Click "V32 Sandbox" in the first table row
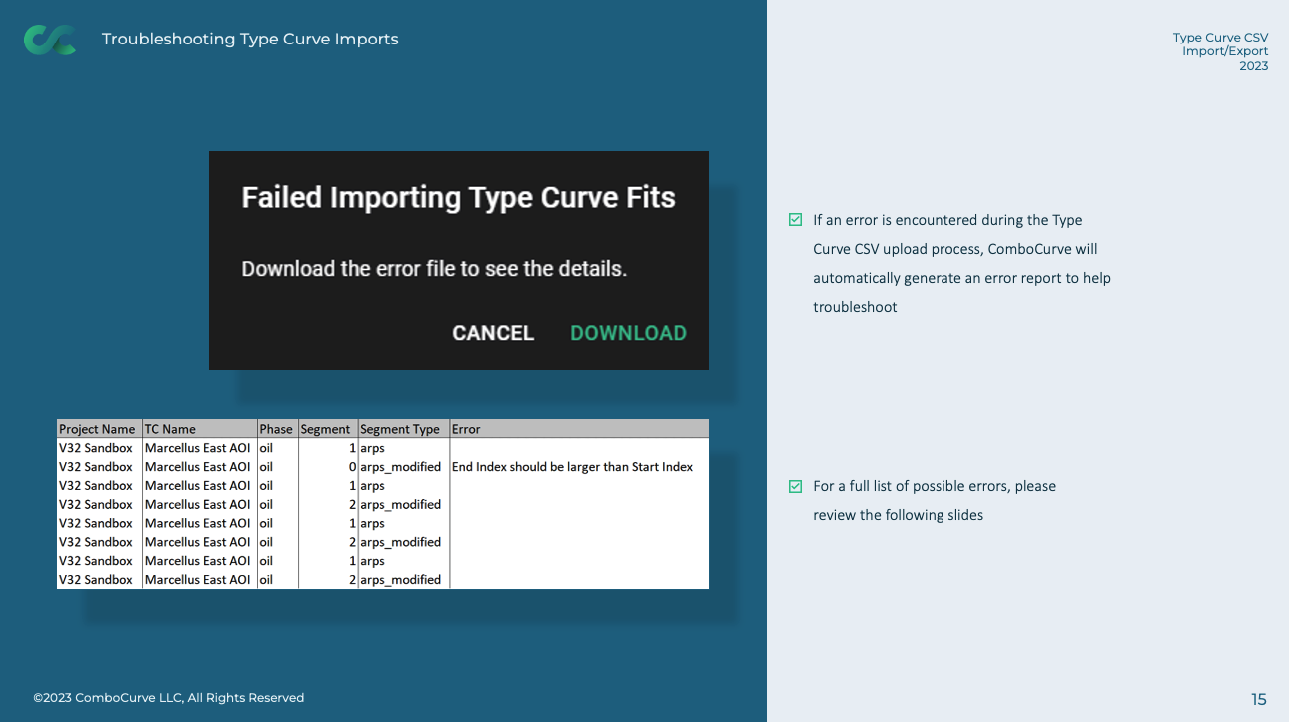Screen dimensions: 1289x722 coord(96,448)
